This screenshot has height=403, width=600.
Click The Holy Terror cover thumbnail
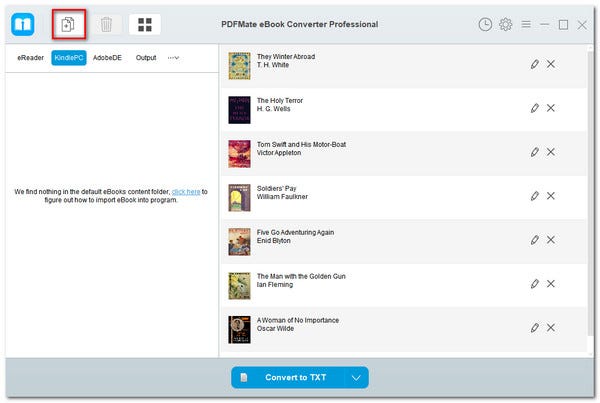240,110
